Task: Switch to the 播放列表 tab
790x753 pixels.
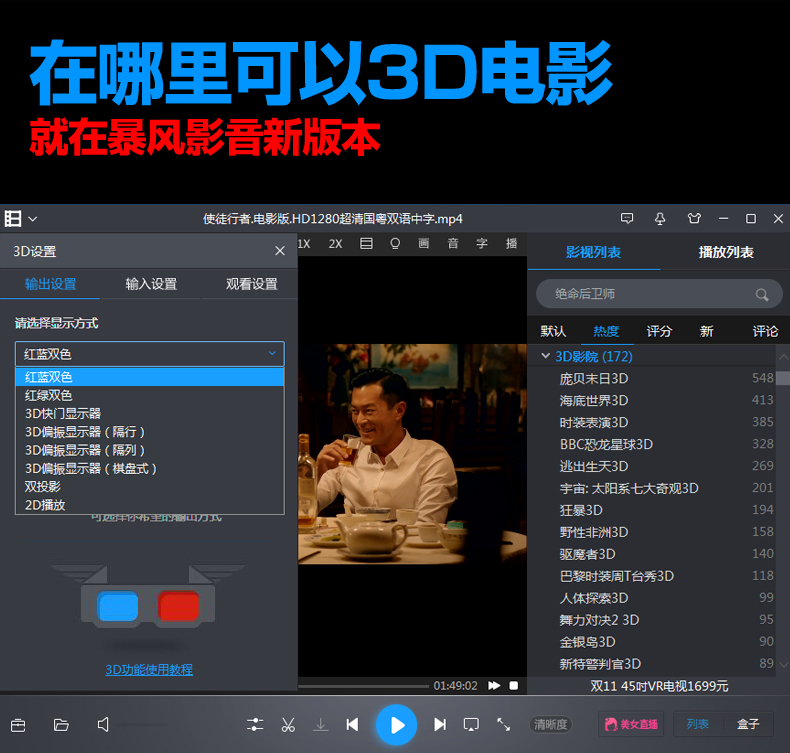Action: tap(726, 252)
